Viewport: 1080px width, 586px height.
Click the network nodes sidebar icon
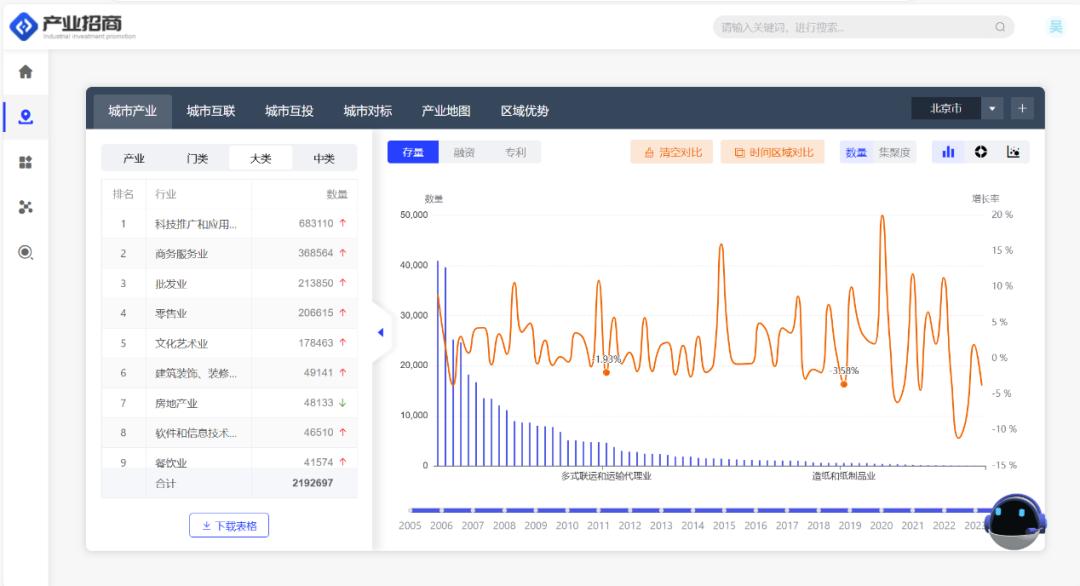point(26,207)
